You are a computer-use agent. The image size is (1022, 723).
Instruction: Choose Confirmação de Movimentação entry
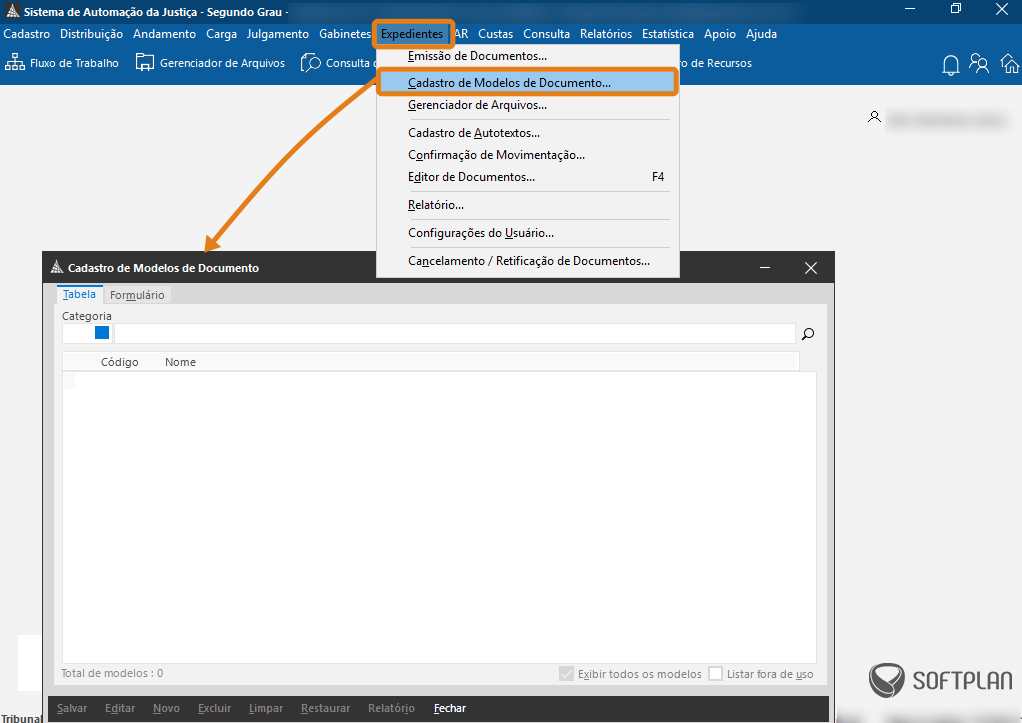click(x=528, y=155)
